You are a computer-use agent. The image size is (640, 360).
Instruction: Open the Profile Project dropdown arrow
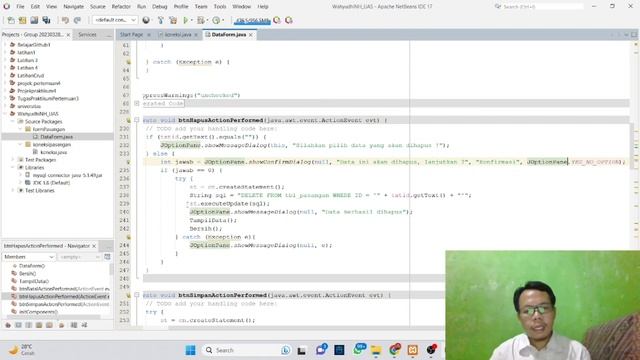coord(223,20)
